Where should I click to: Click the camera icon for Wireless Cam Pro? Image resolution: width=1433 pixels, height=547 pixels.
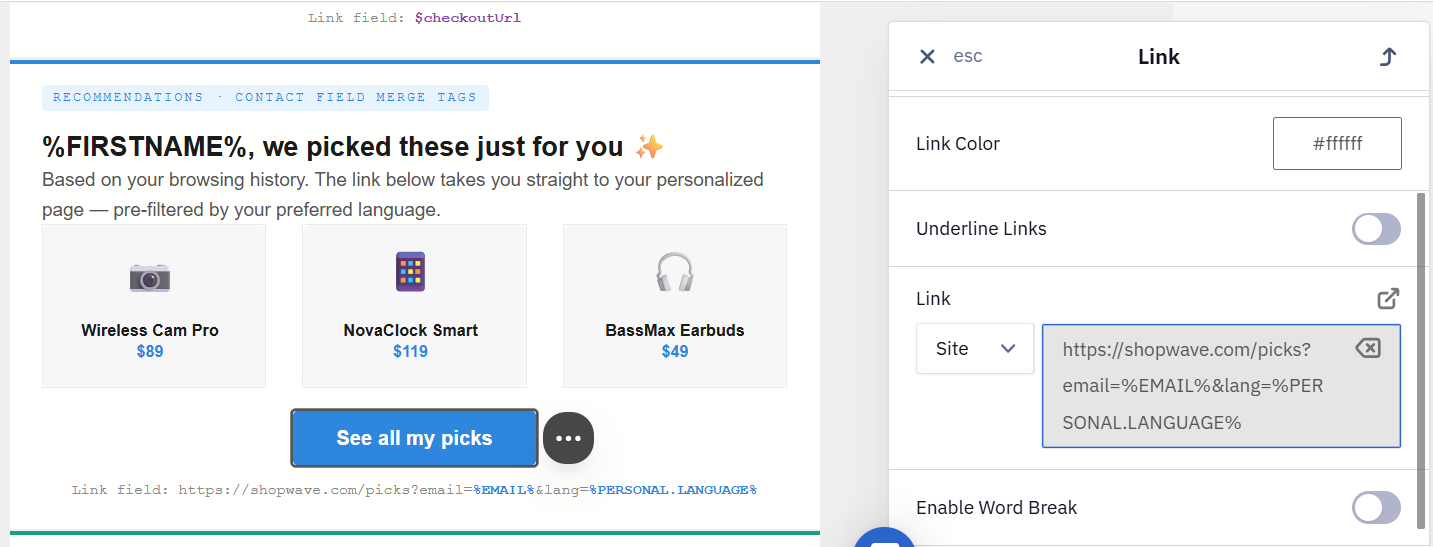coord(150,276)
